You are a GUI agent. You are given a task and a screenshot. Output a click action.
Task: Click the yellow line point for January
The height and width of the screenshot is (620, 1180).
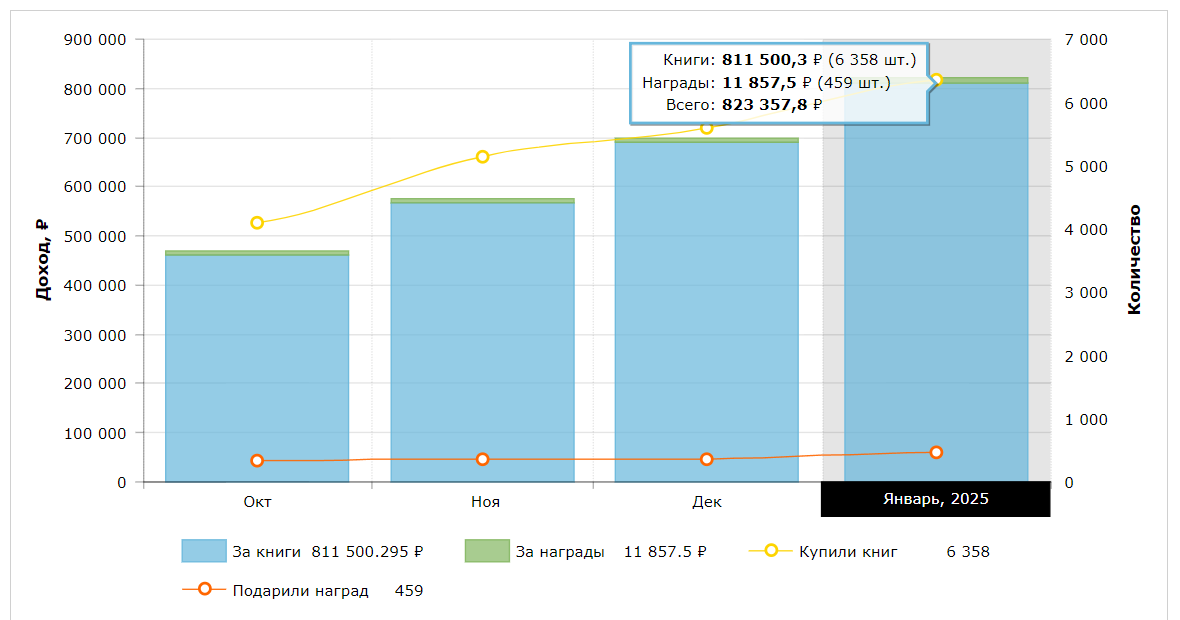click(x=936, y=80)
